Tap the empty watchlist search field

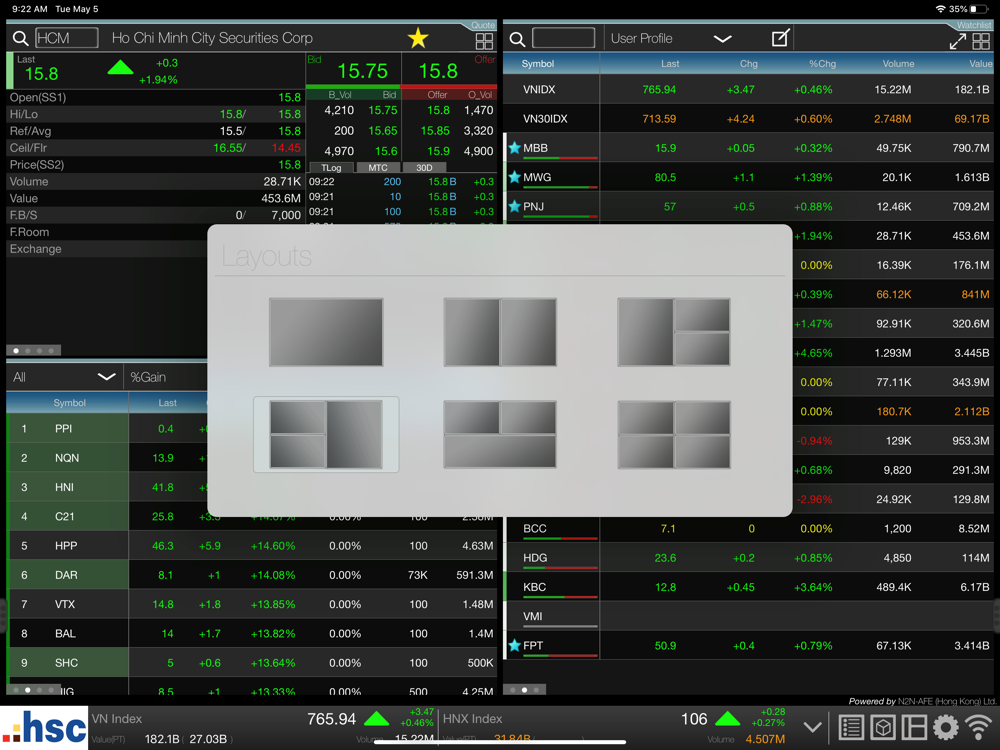564,38
